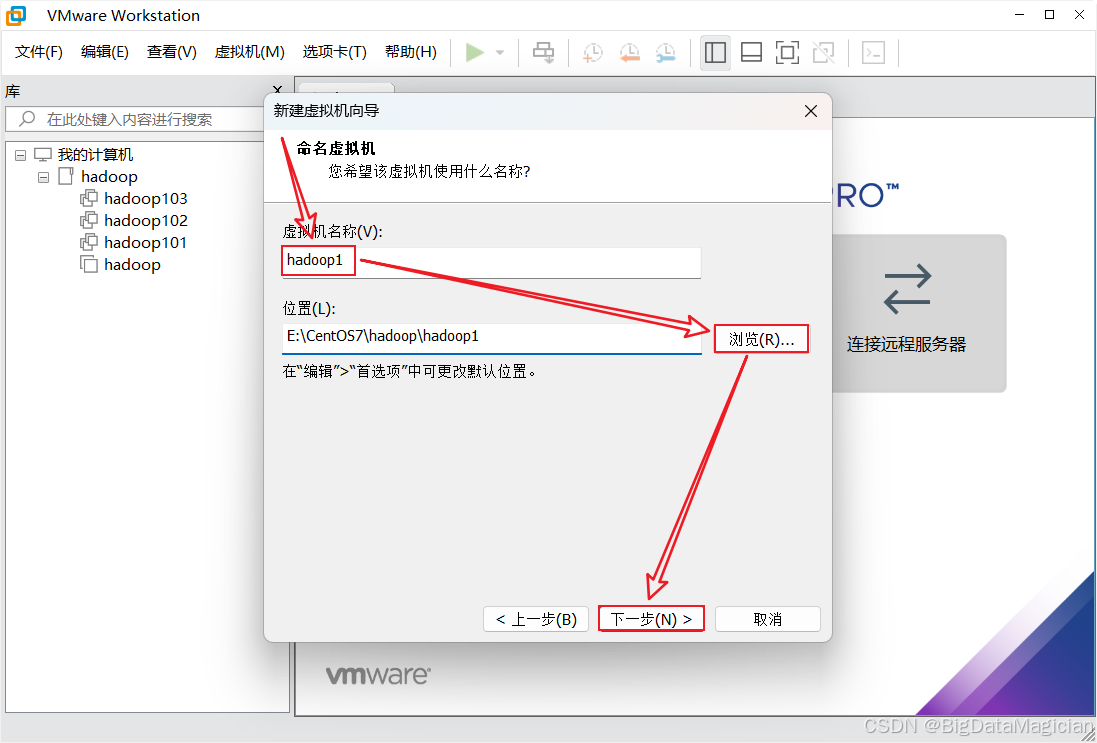
Task: Click the enter full screen icon
Action: [x=788, y=52]
